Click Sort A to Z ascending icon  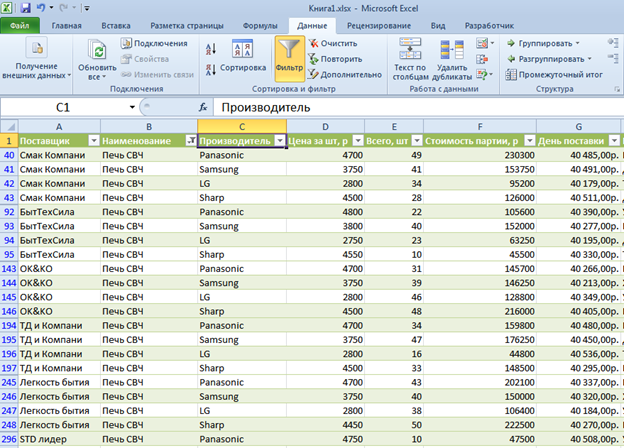pos(210,48)
